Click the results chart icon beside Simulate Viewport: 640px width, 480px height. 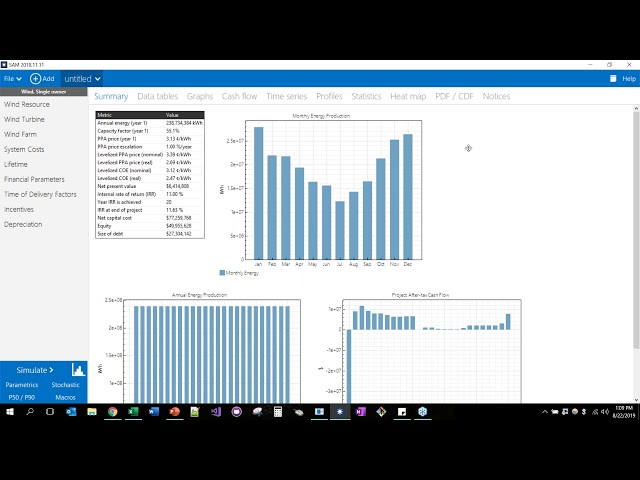(x=78, y=370)
